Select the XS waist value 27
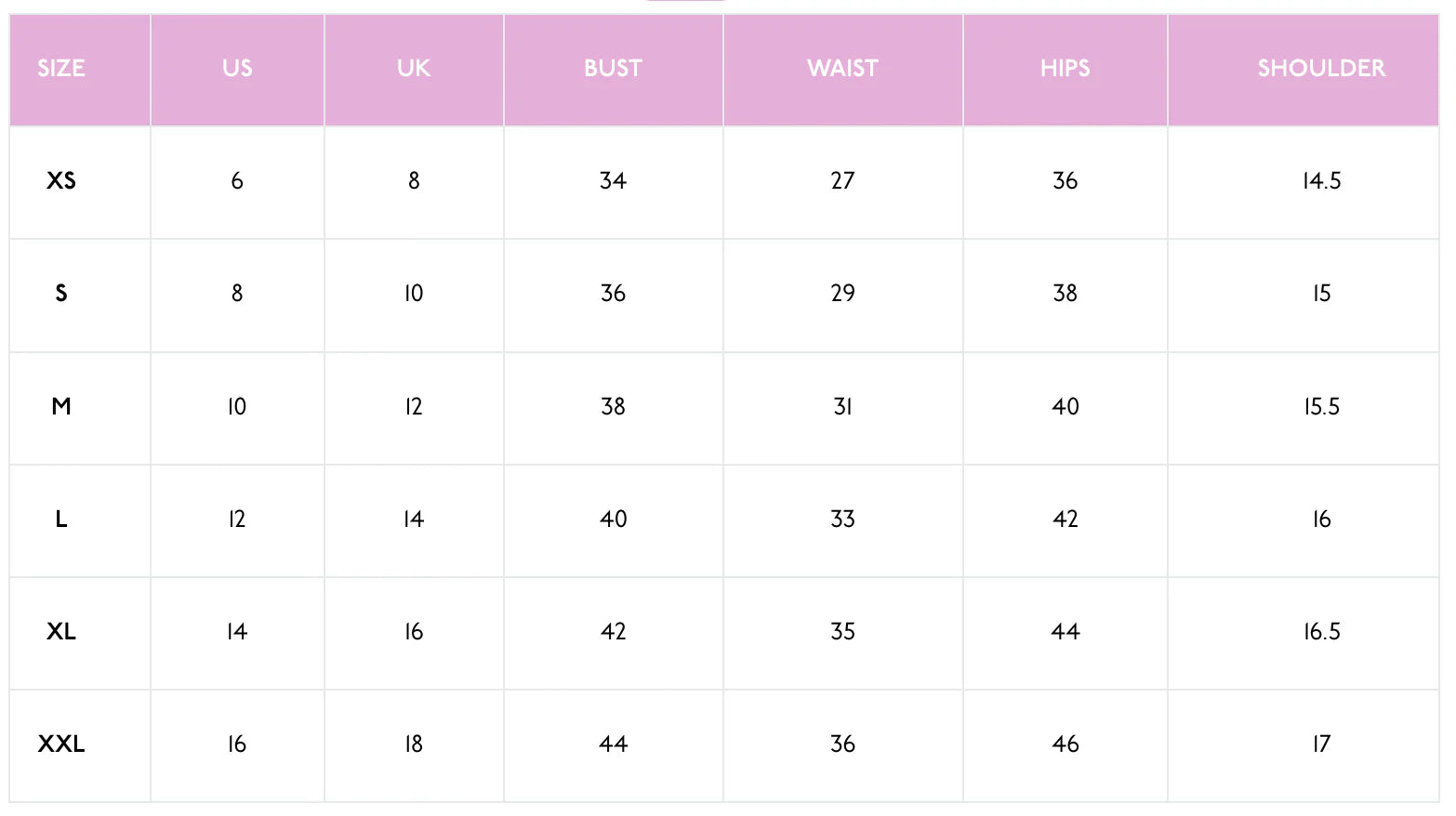 pyautogui.click(x=842, y=180)
